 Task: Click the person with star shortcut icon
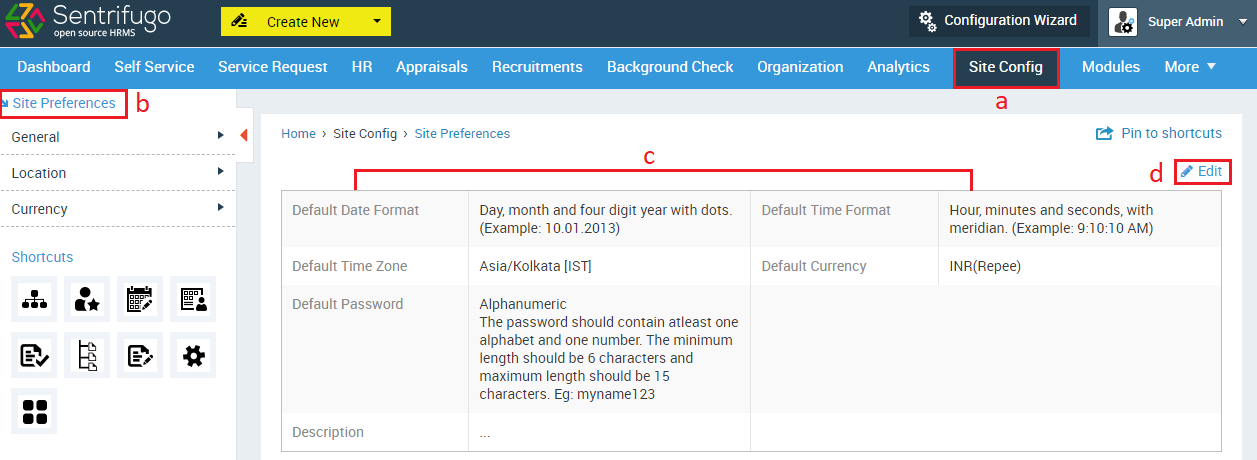(x=87, y=299)
